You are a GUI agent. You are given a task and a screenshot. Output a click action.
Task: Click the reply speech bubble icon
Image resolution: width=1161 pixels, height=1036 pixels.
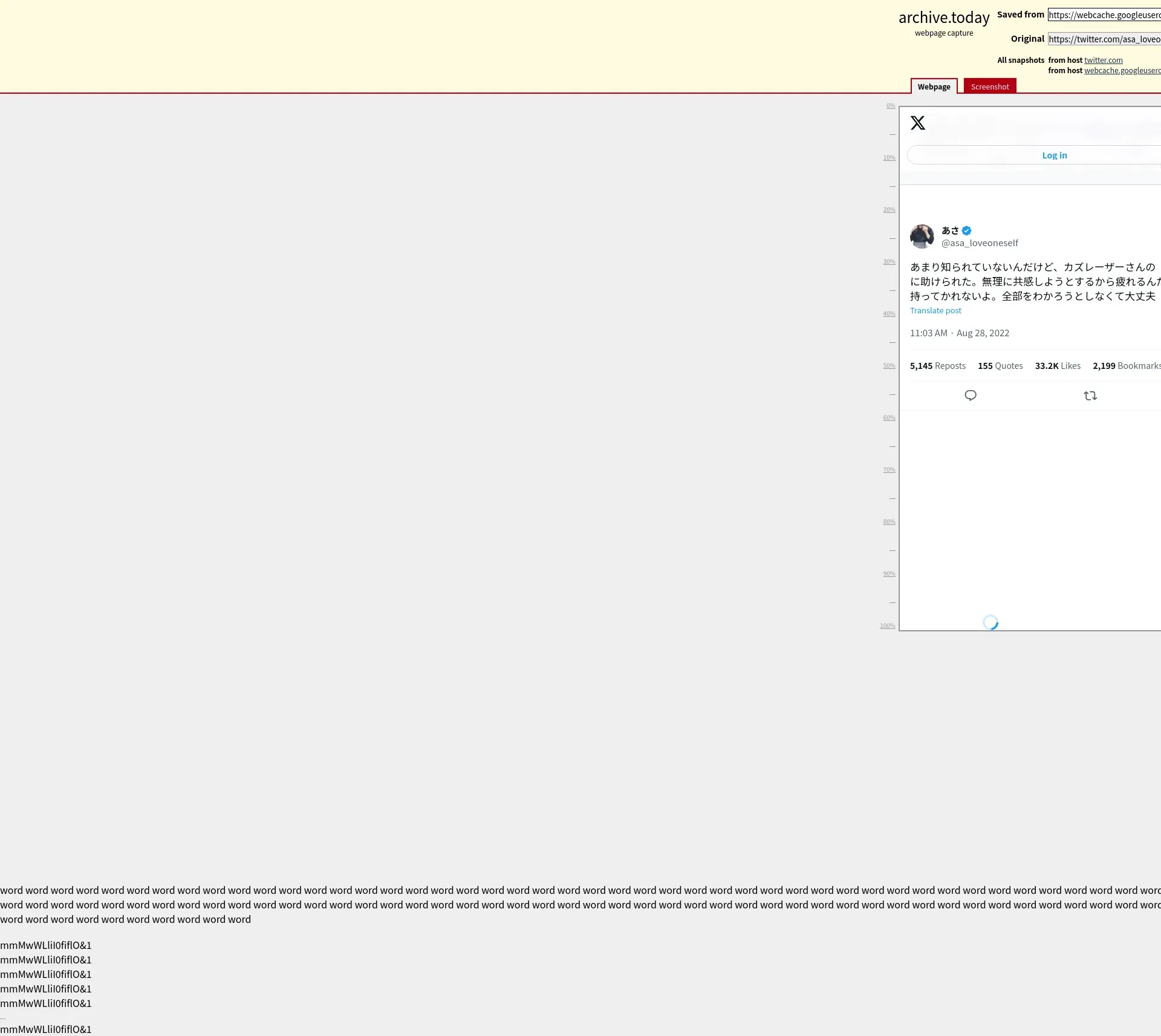(970, 396)
